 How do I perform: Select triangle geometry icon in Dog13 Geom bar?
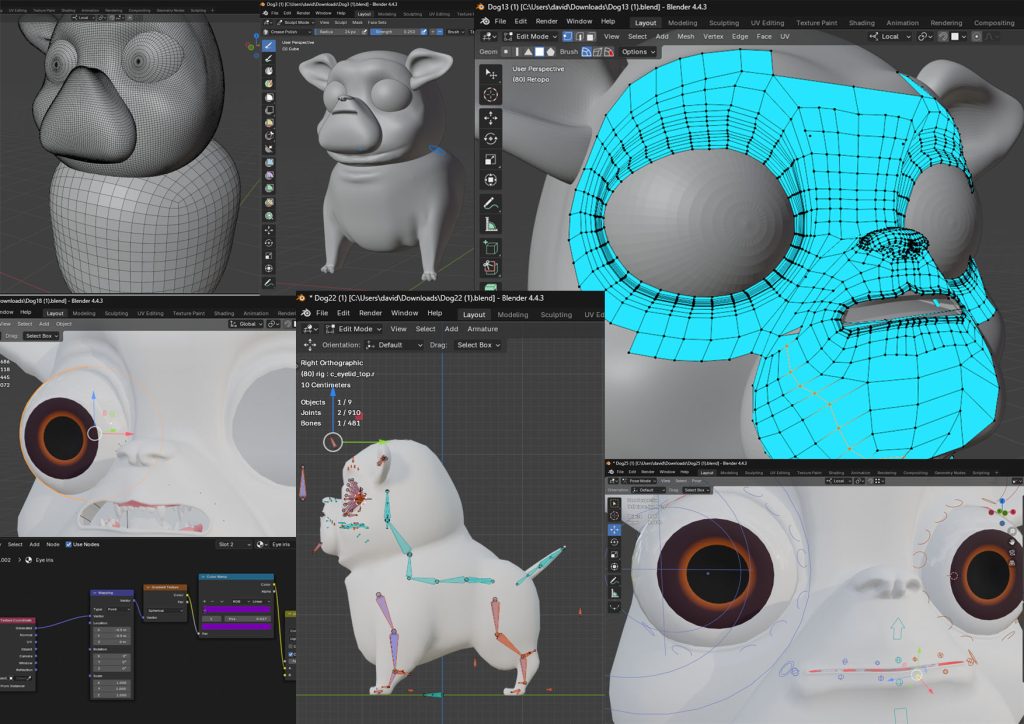528,52
